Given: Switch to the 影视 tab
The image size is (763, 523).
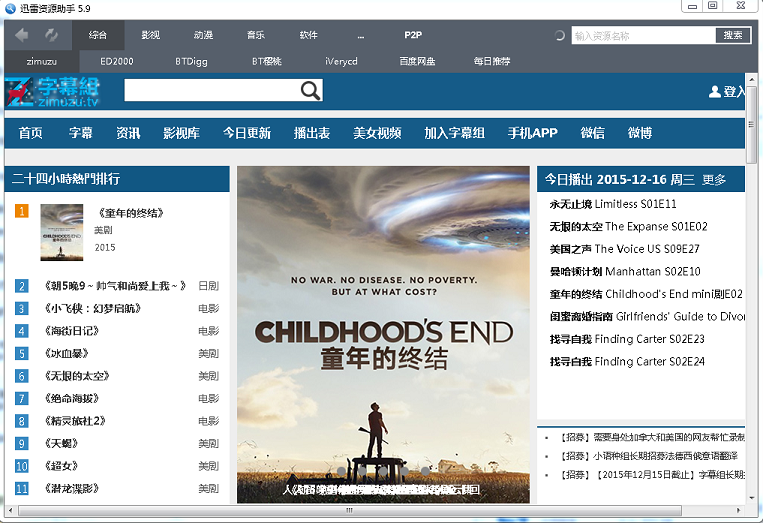Looking at the screenshot, I should click(151, 35).
